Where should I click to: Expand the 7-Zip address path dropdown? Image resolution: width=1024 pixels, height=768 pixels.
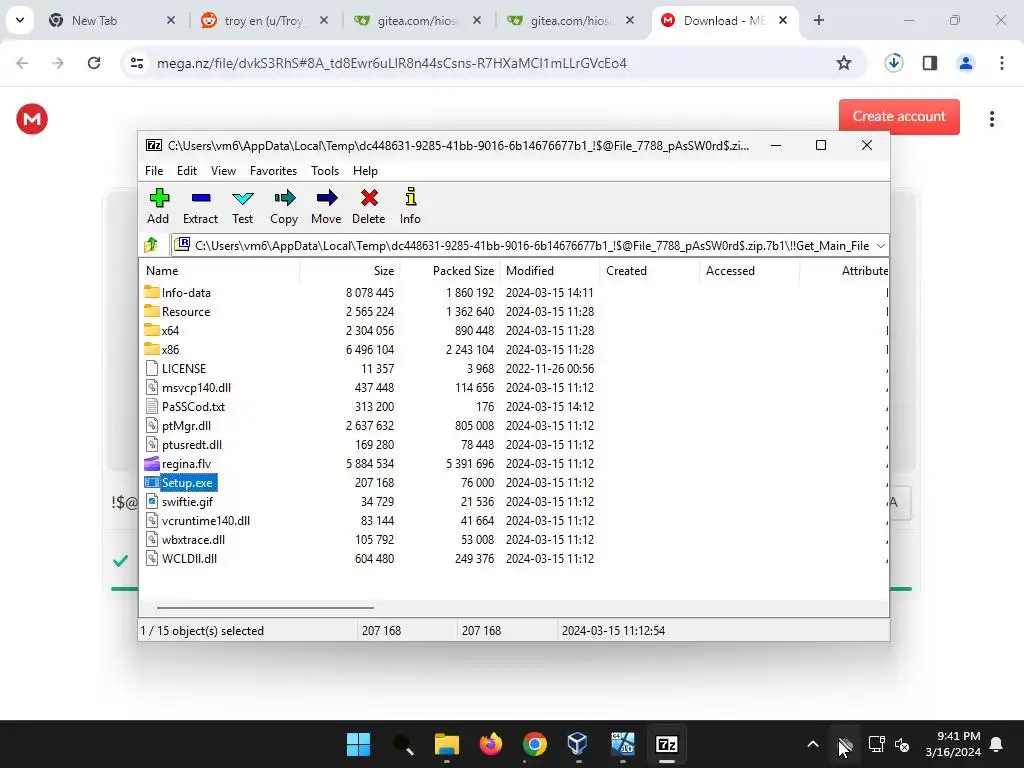pyautogui.click(x=880, y=246)
